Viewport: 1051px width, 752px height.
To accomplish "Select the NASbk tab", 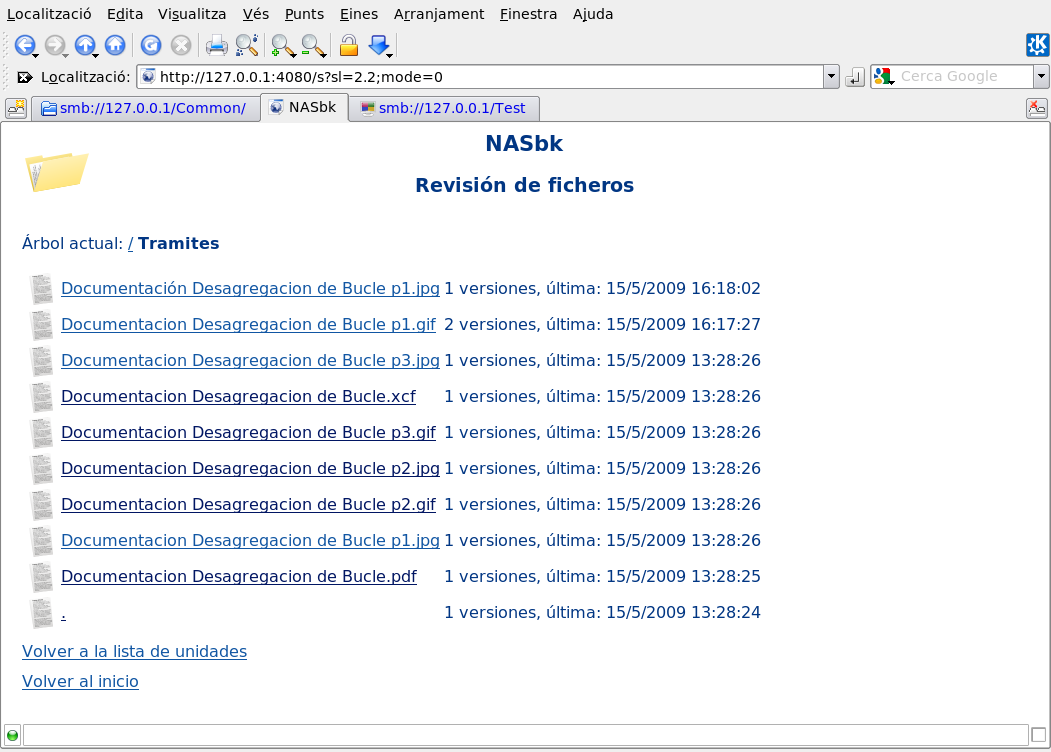I will (304, 107).
